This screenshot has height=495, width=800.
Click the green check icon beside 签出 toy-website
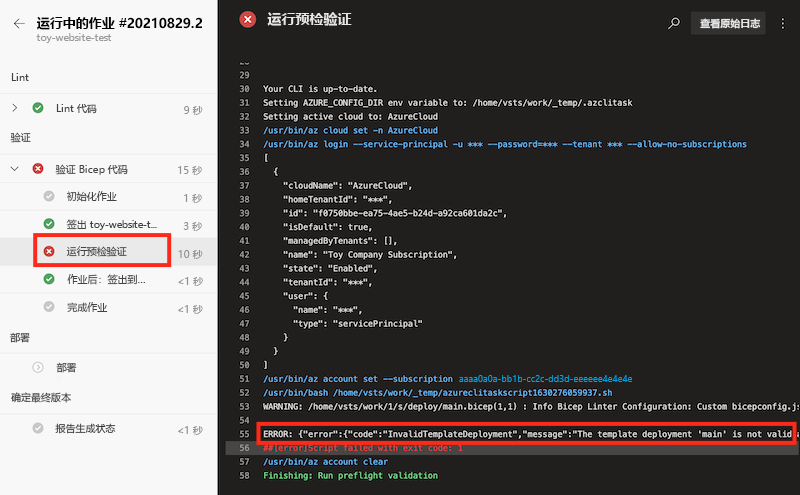tap(49, 224)
